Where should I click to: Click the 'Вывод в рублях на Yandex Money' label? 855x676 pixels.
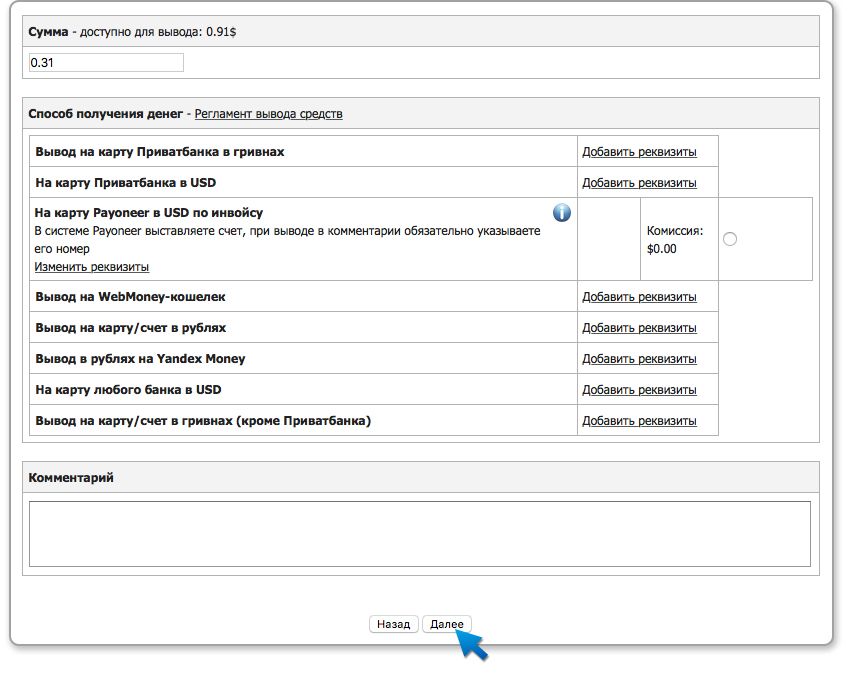coord(140,359)
